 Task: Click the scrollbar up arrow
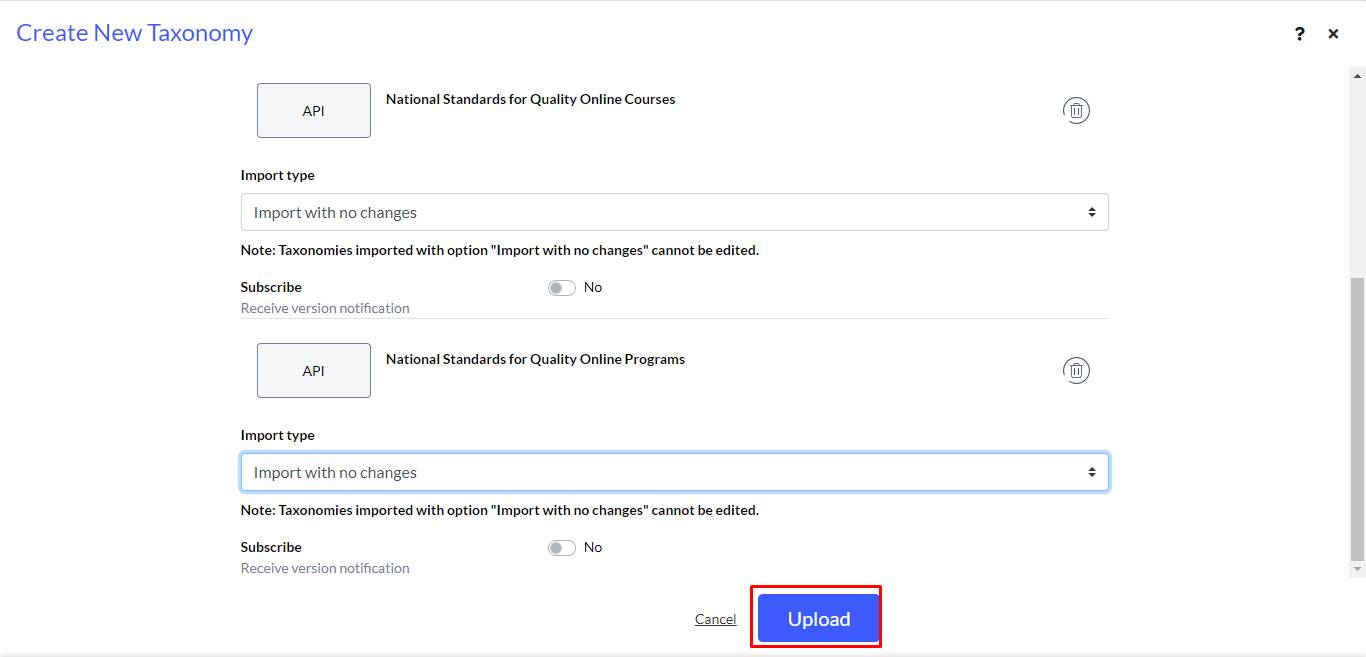click(x=1357, y=74)
